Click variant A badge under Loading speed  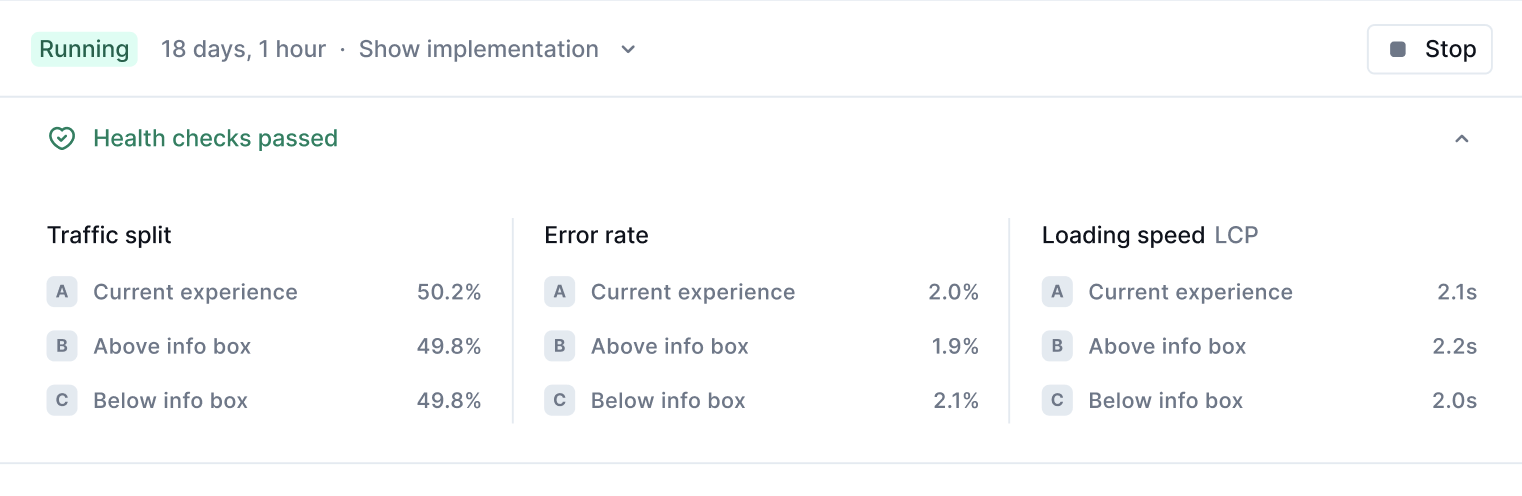[x=1057, y=292]
